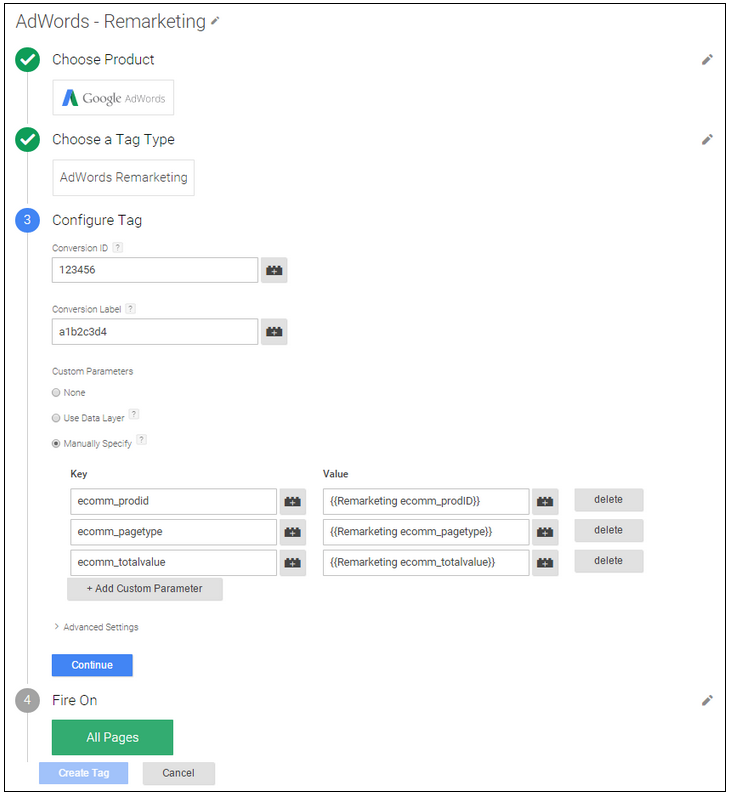Insert variable into ecomm_pagetype key field
The height and width of the screenshot is (794, 730).
click(x=293, y=532)
